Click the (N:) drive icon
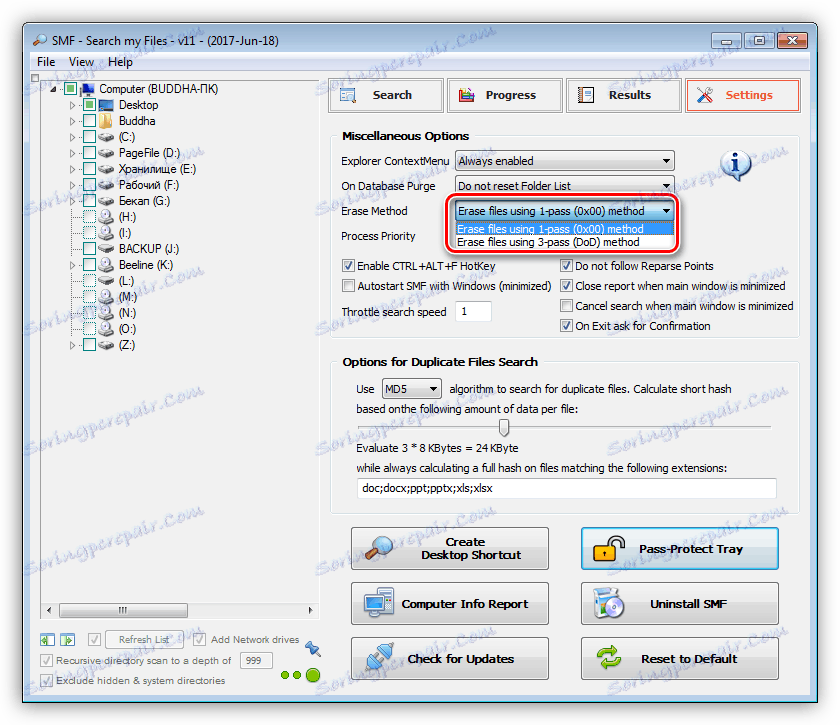Image resolution: width=840 pixels, height=725 pixels. click(106, 313)
